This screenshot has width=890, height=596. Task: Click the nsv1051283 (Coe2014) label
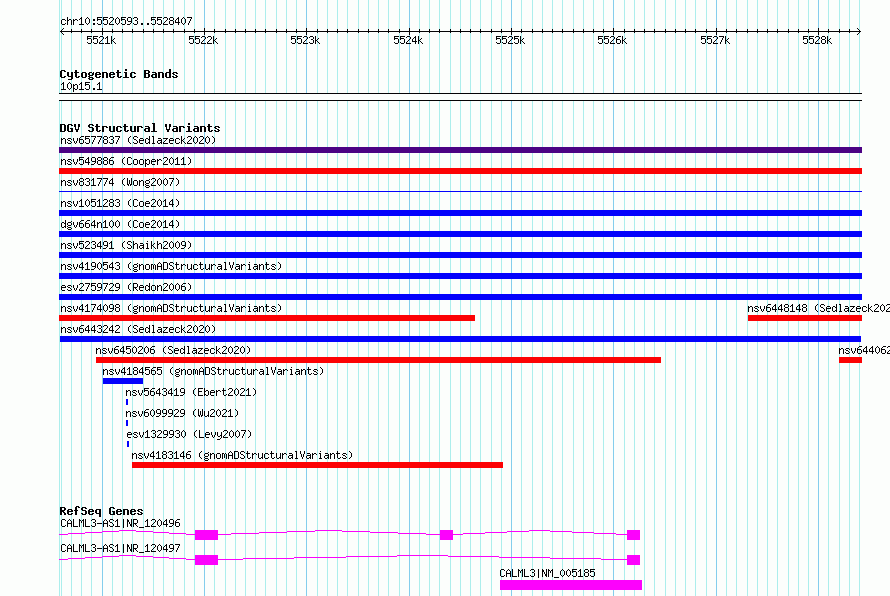pyautogui.click(x=120, y=203)
